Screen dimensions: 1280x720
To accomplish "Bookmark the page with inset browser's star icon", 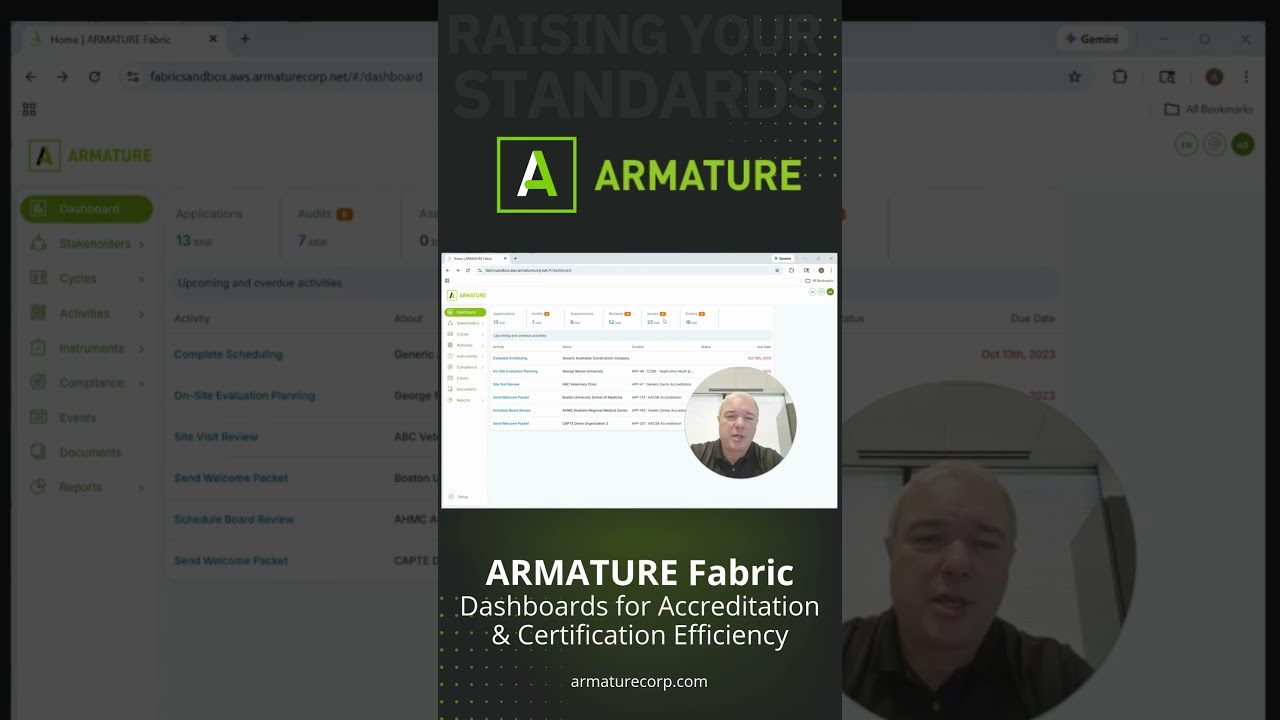I will pos(777,270).
